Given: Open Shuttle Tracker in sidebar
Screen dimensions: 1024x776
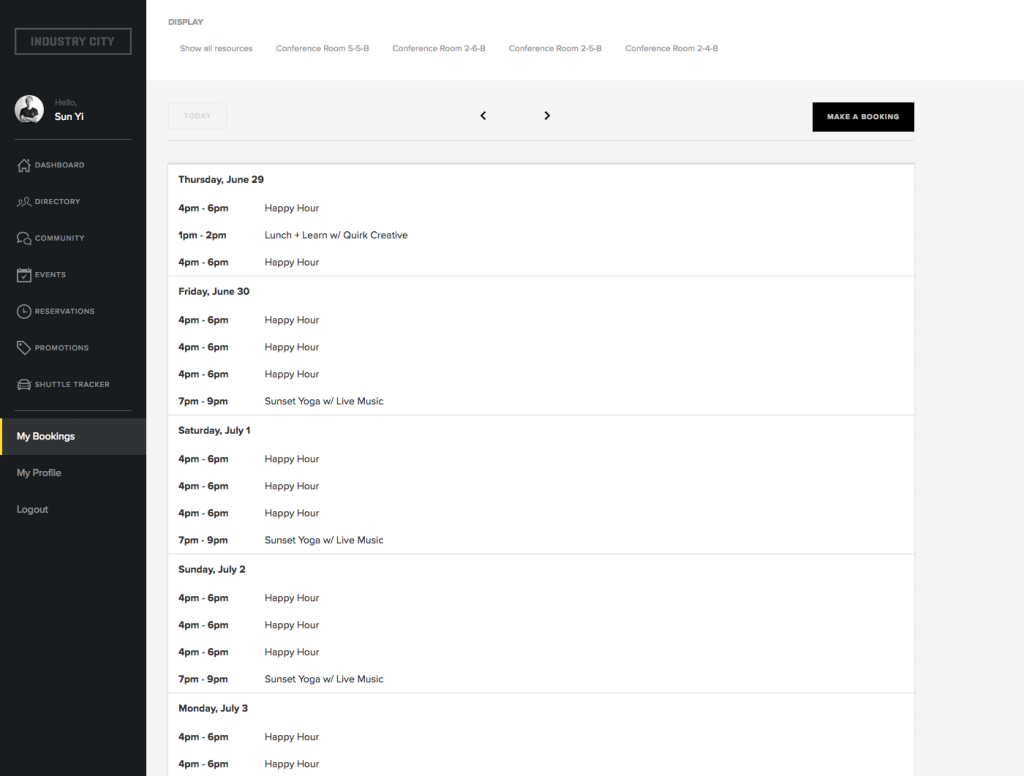Looking at the screenshot, I should [x=72, y=385].
